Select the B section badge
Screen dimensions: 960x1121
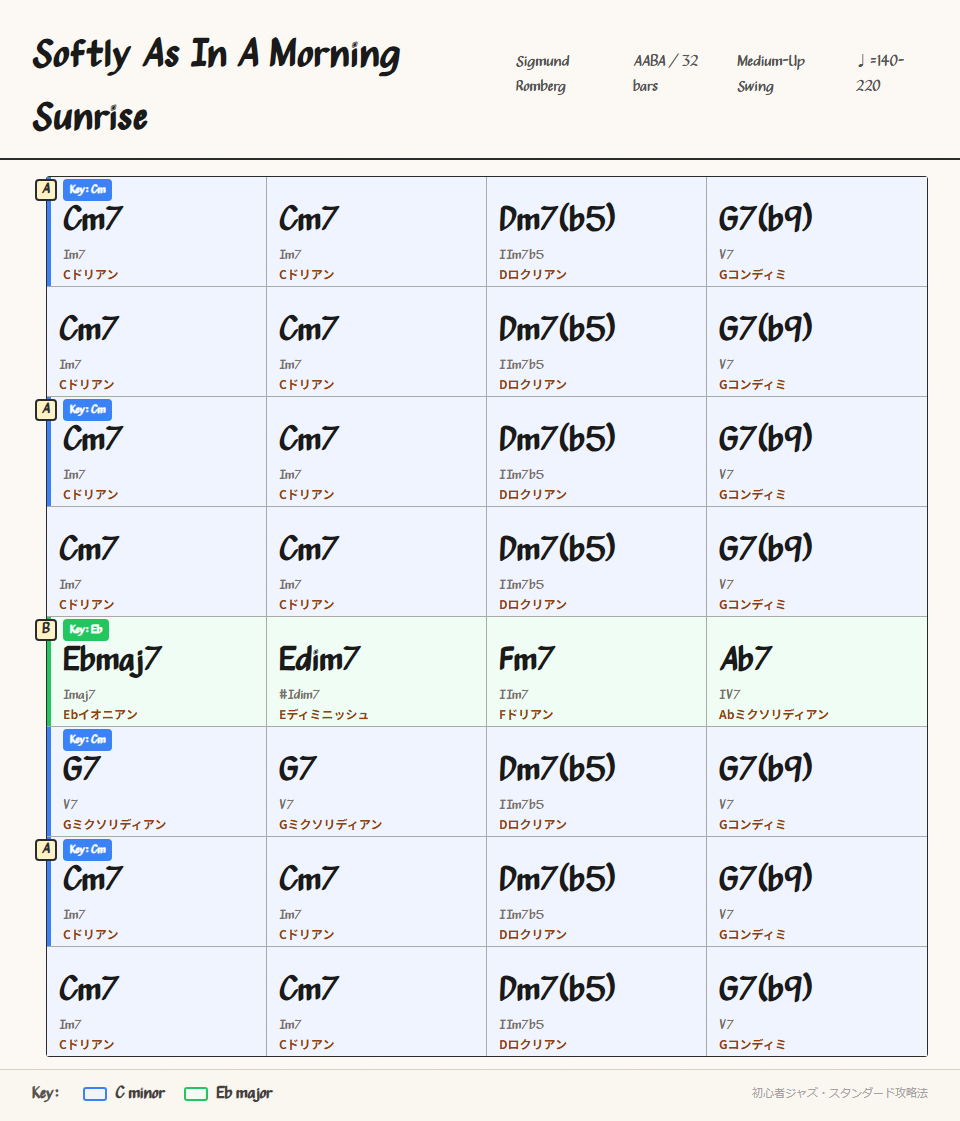(46, 629)
